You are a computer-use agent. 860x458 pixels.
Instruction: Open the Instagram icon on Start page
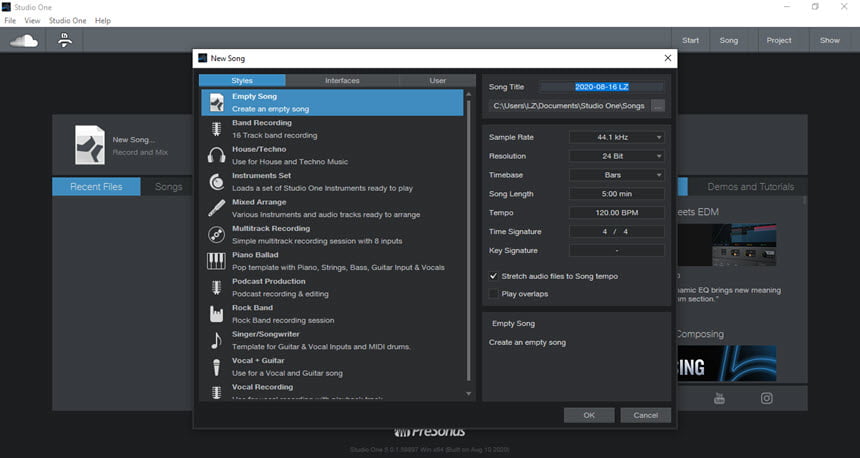767,398
